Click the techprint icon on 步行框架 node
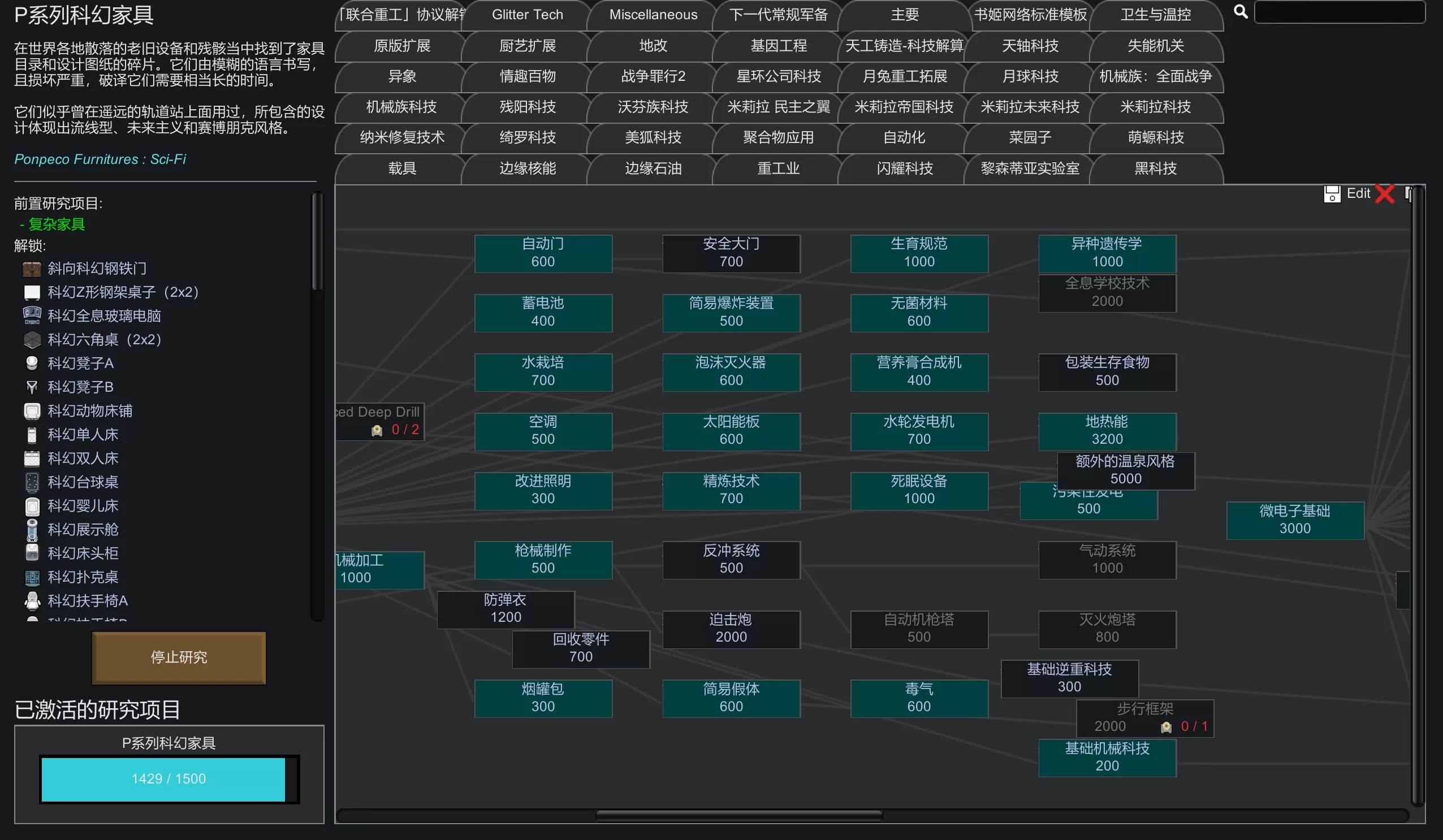The image size is (1443, 840). 1166,726
